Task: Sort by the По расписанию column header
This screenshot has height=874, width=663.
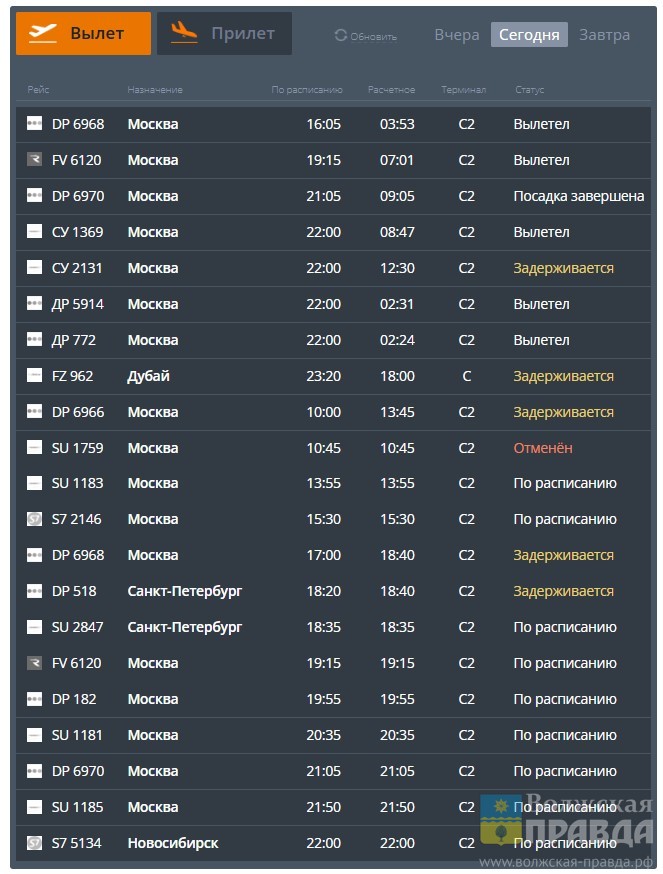Action: coord(307,90)
